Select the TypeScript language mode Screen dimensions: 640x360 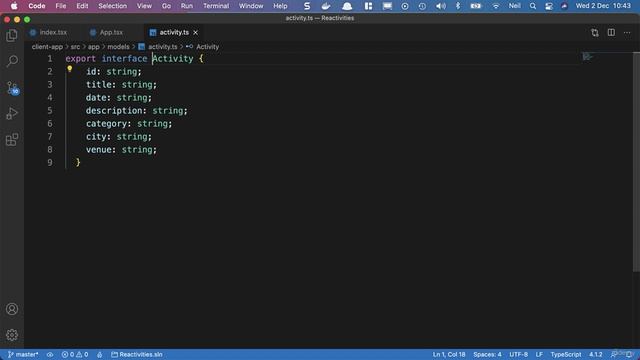(x=565, y=354)
